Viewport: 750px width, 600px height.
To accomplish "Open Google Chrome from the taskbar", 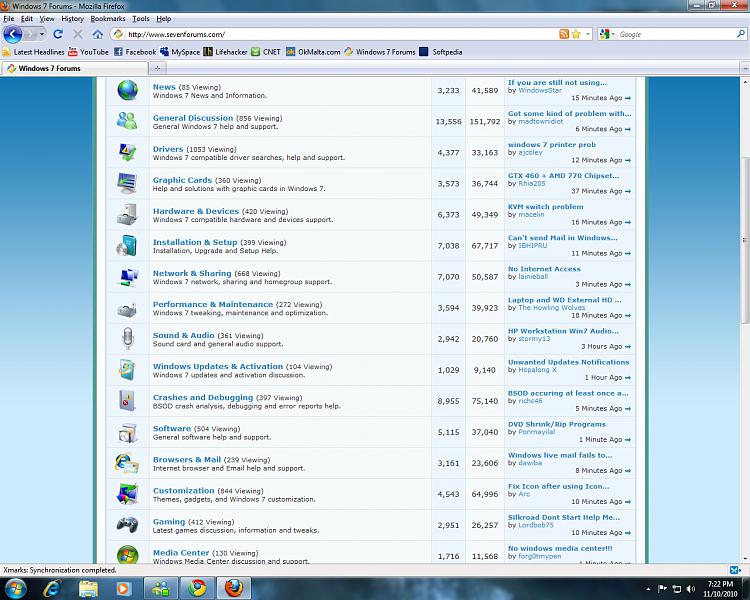I will pyautogui.click(x=197, y=588).
